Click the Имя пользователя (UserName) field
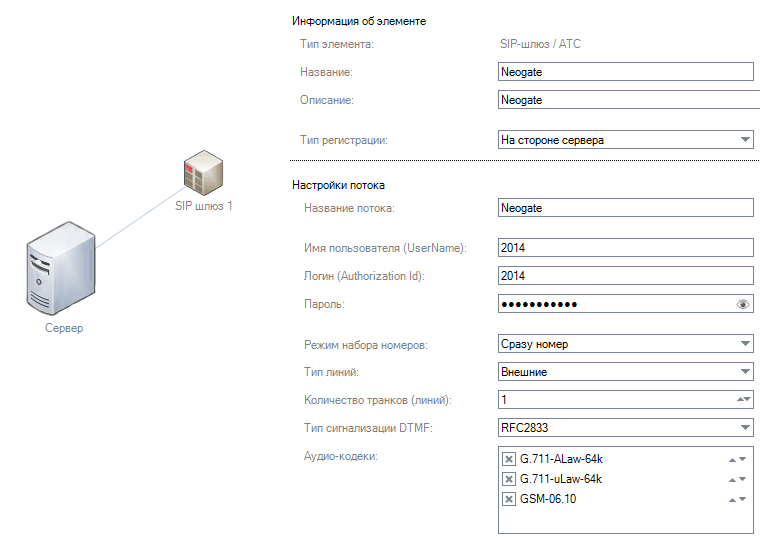Viewport: 760px width, 544px height. coord(626,248)
